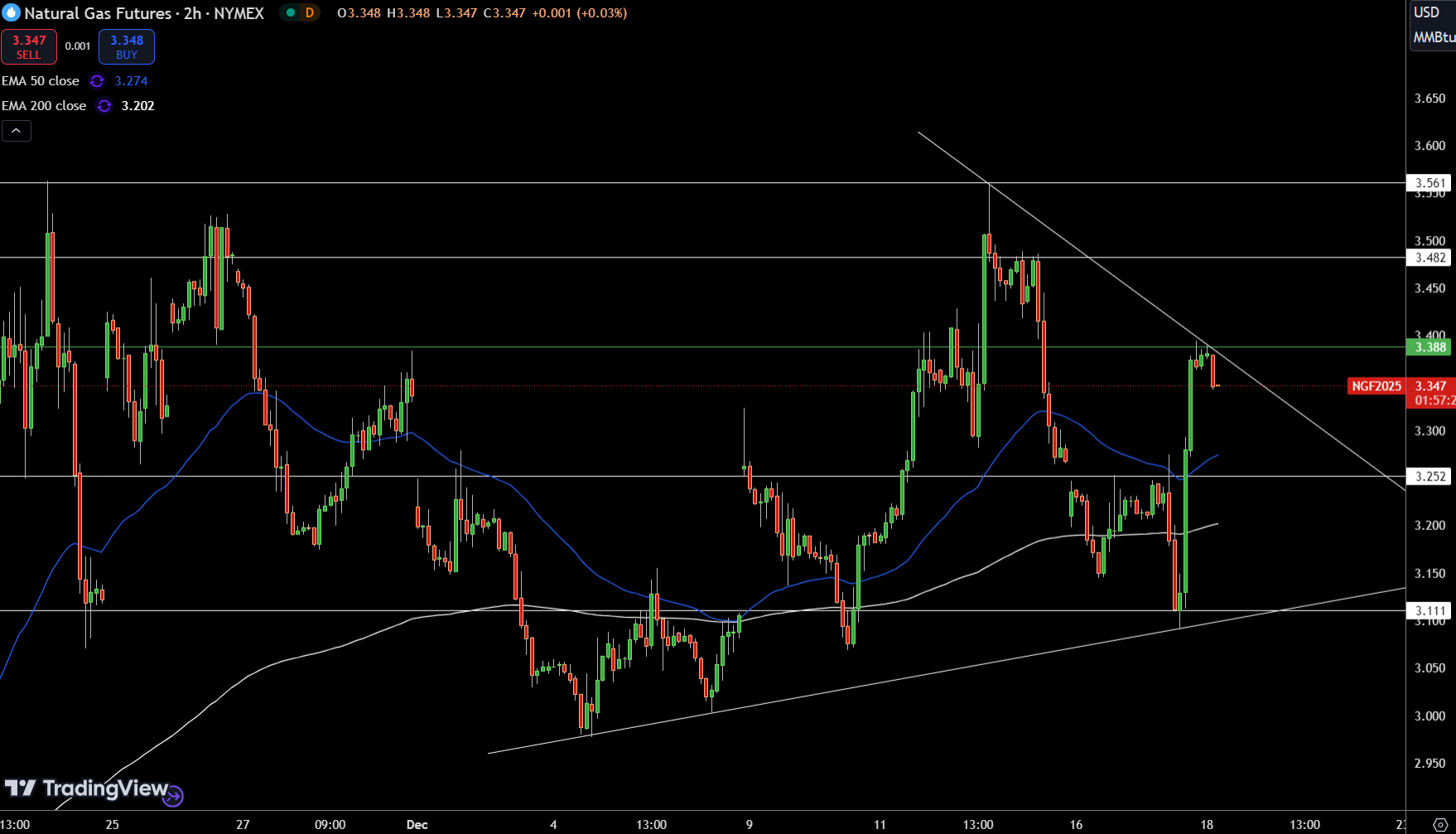Open the MMBtu unit selector
Viewport: 1456px width, 834px height.
1434,37
